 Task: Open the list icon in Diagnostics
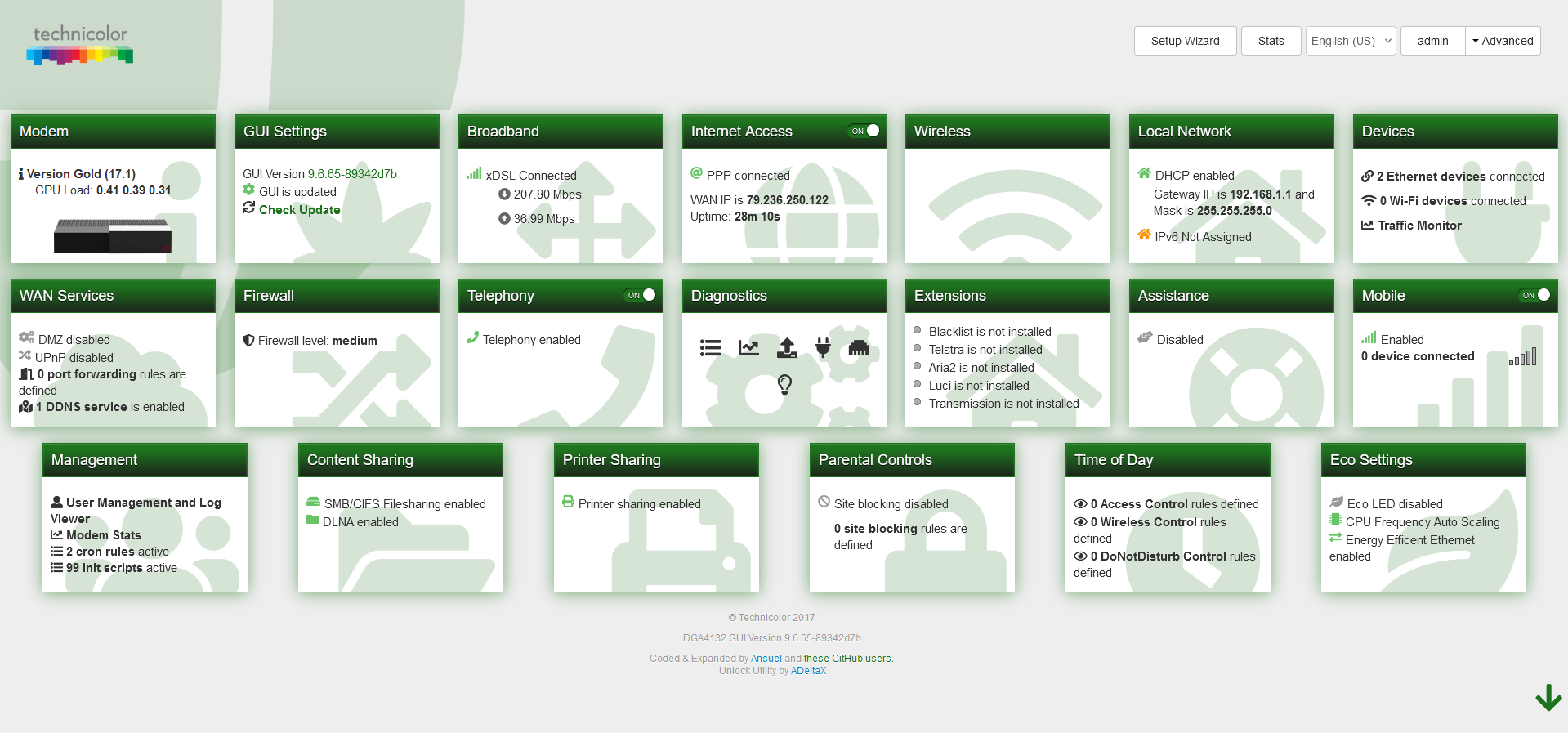pyautogui.click(x=710, y=348)
